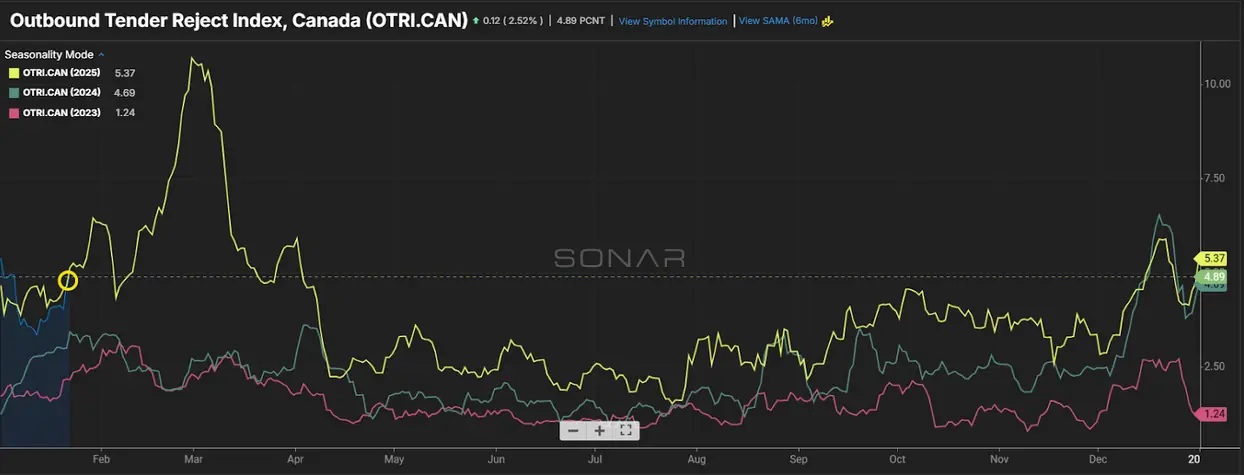Click the yellow circle marker on chart
The width and height of the screenshot is (1244, 475).
(x=68, y=281)
